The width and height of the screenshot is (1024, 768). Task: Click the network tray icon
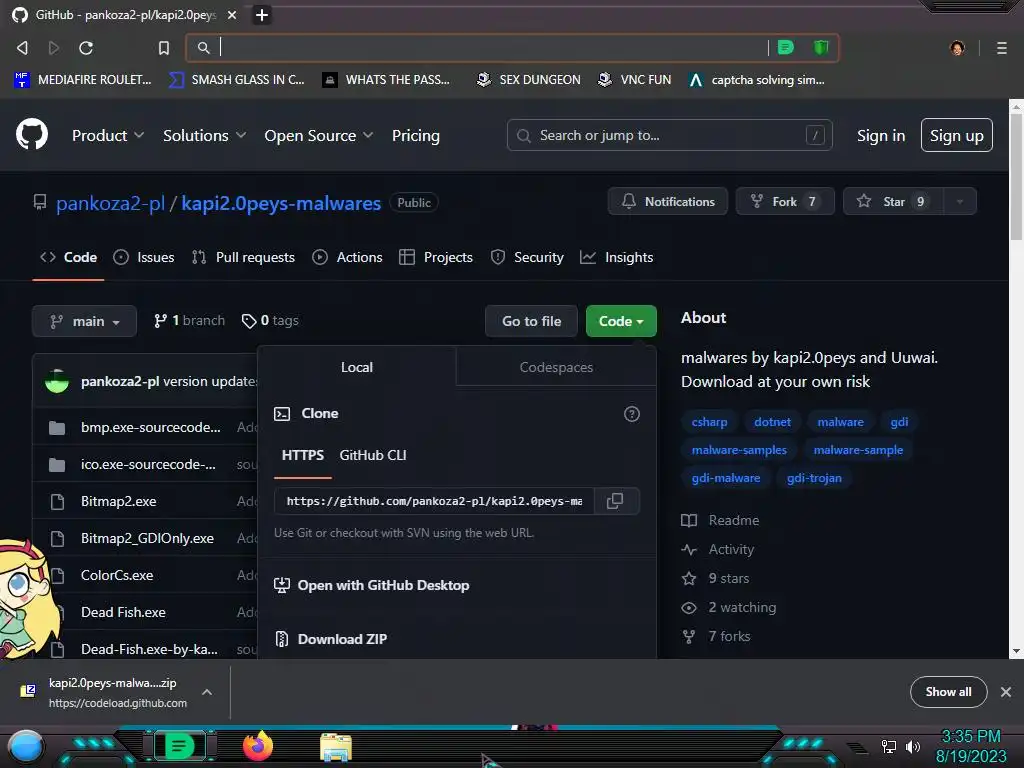(889, 746)
